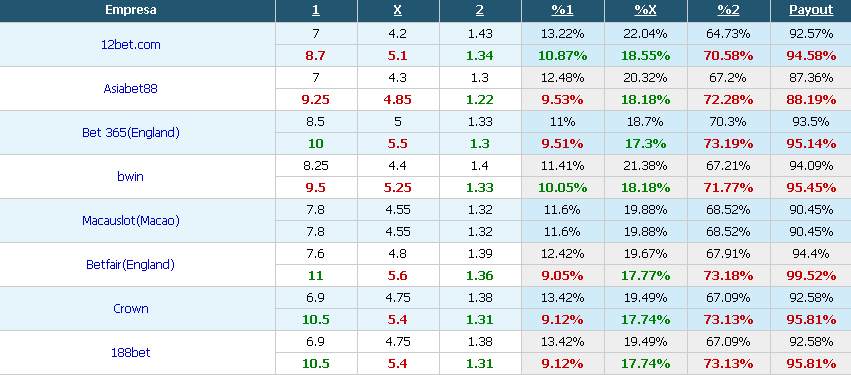Open the Betfair(England) link

coord(131,264)
